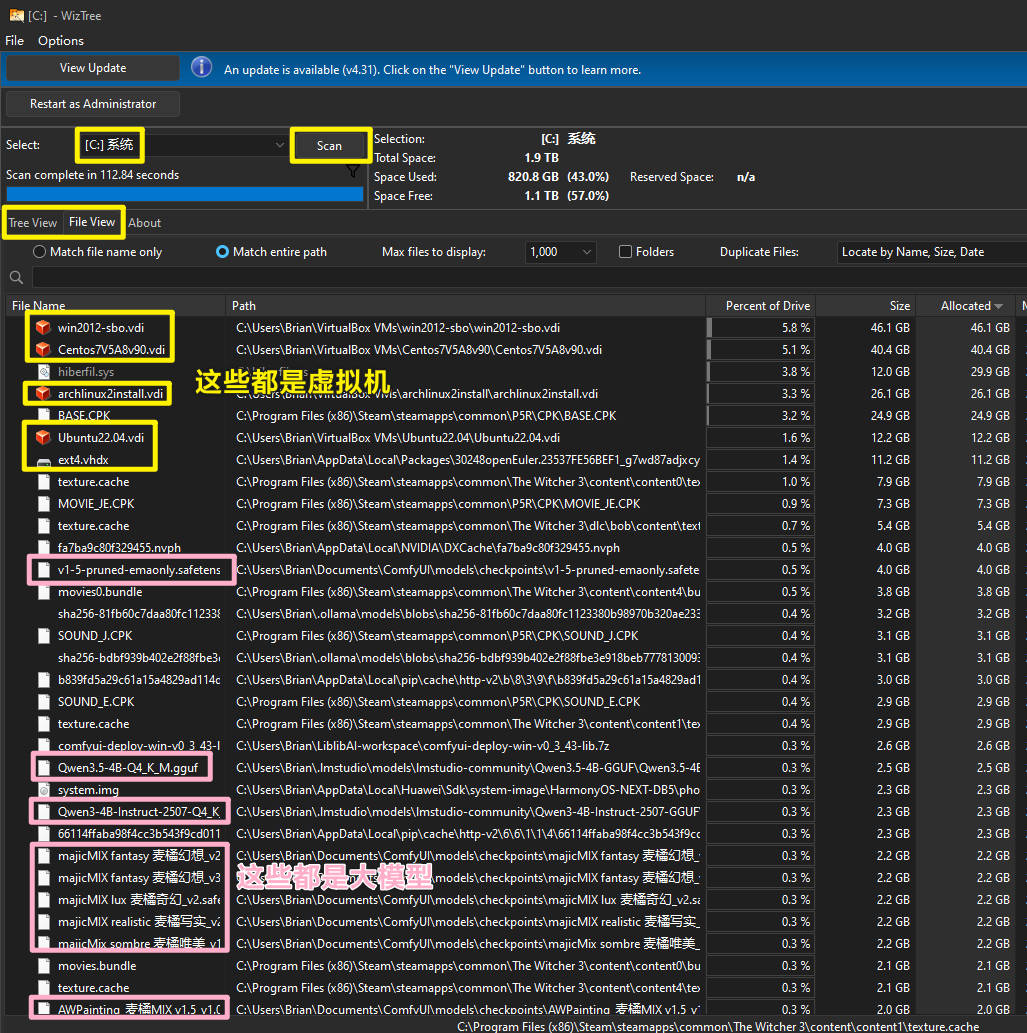Click the file icon of v1-5-pruned-emaonly.safetensors

coord(43,570)
